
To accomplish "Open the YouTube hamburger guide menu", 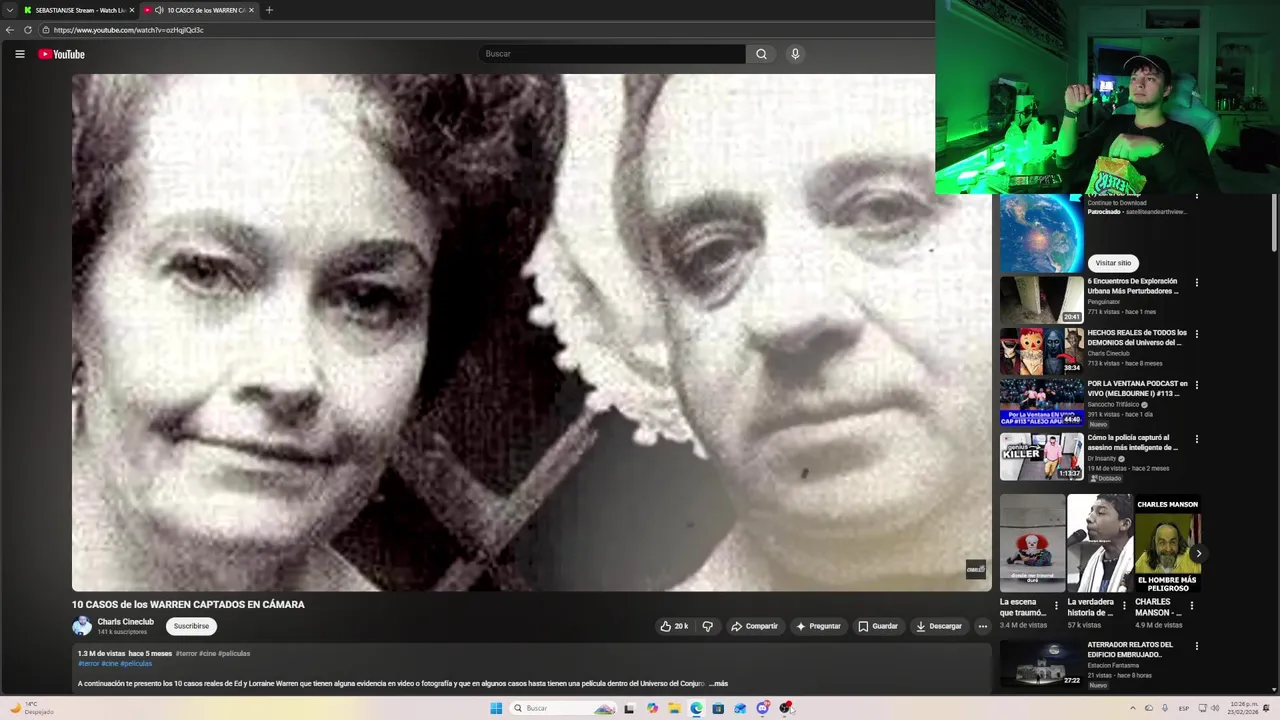I will (x=19, y=54).
